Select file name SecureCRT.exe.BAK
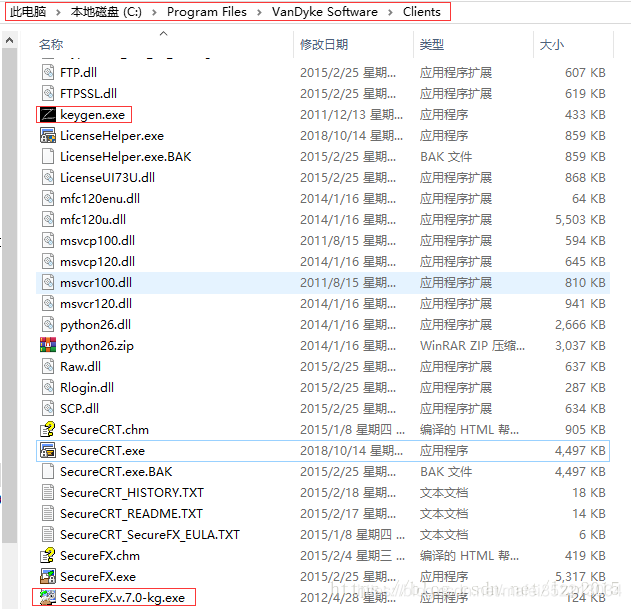Screen dimensions: 631x609 click(116, 471)
